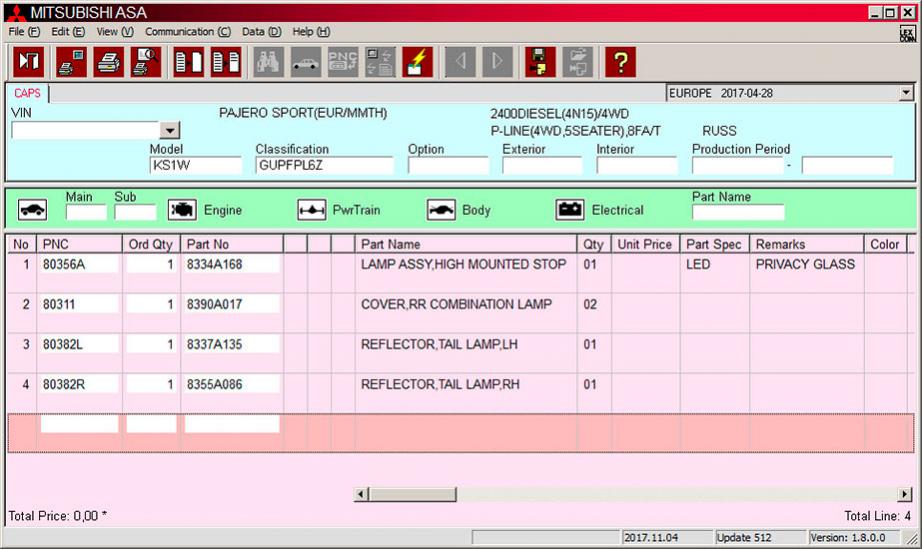Viewport: 922px width, 549px height.
Task: Select part number 8390A017
Action: 232,304
